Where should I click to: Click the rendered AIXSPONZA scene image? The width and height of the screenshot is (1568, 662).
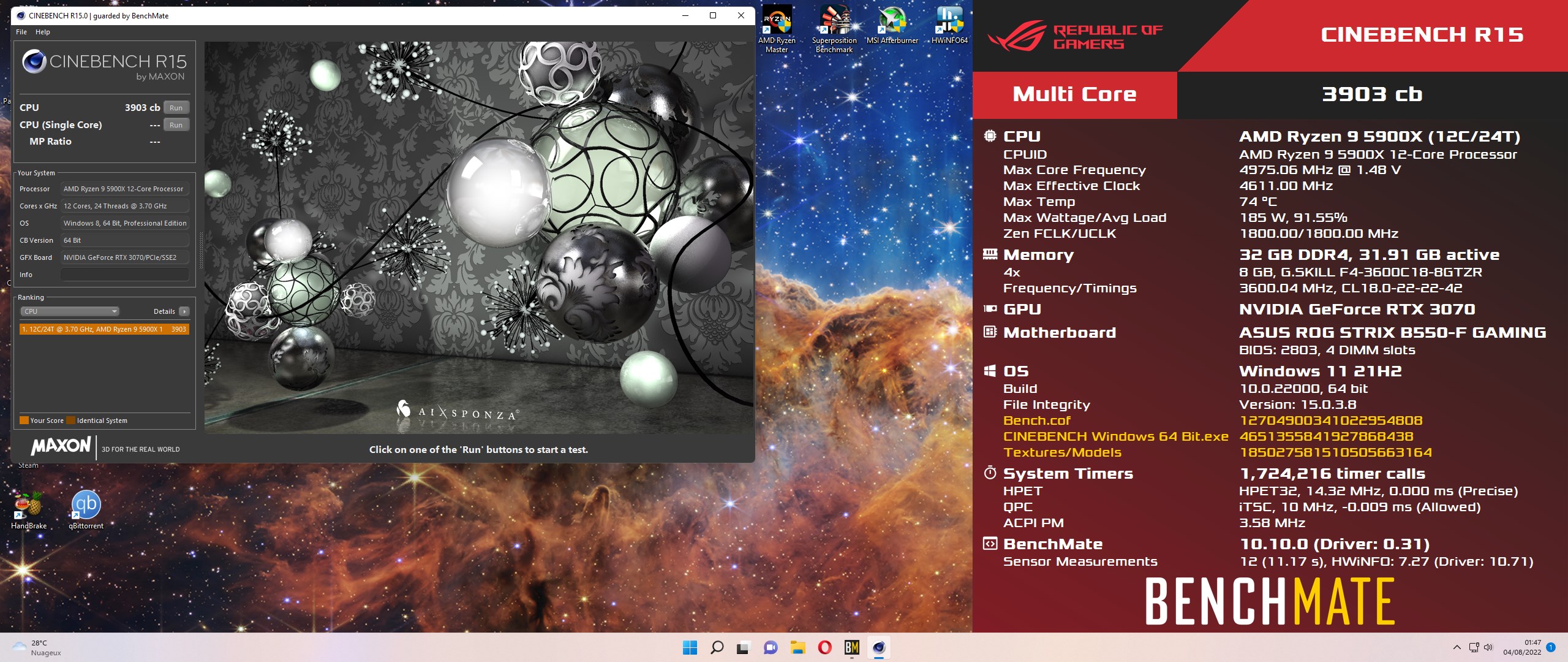[x=478, y=238]
